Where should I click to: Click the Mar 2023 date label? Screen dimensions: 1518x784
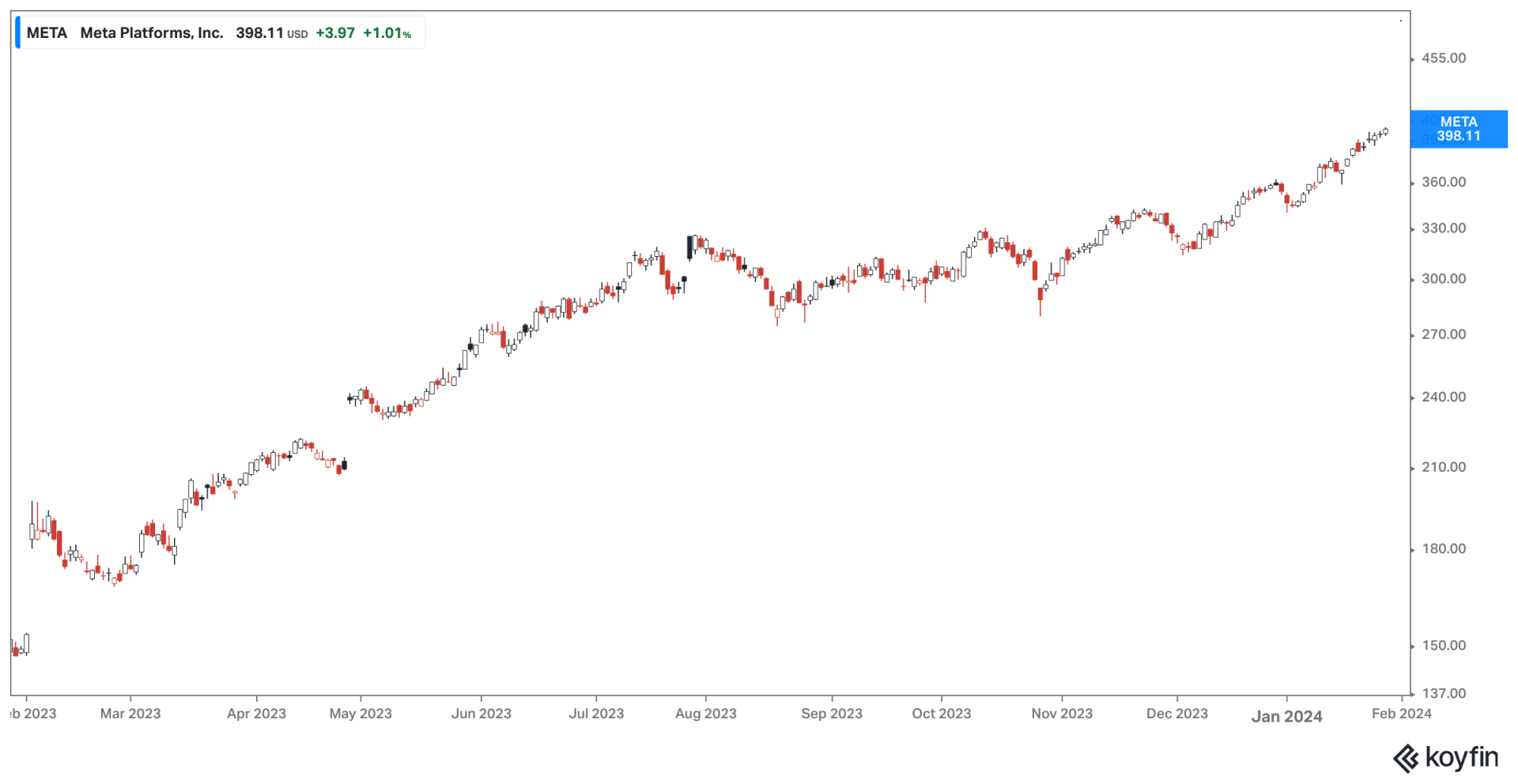point(130,714)
